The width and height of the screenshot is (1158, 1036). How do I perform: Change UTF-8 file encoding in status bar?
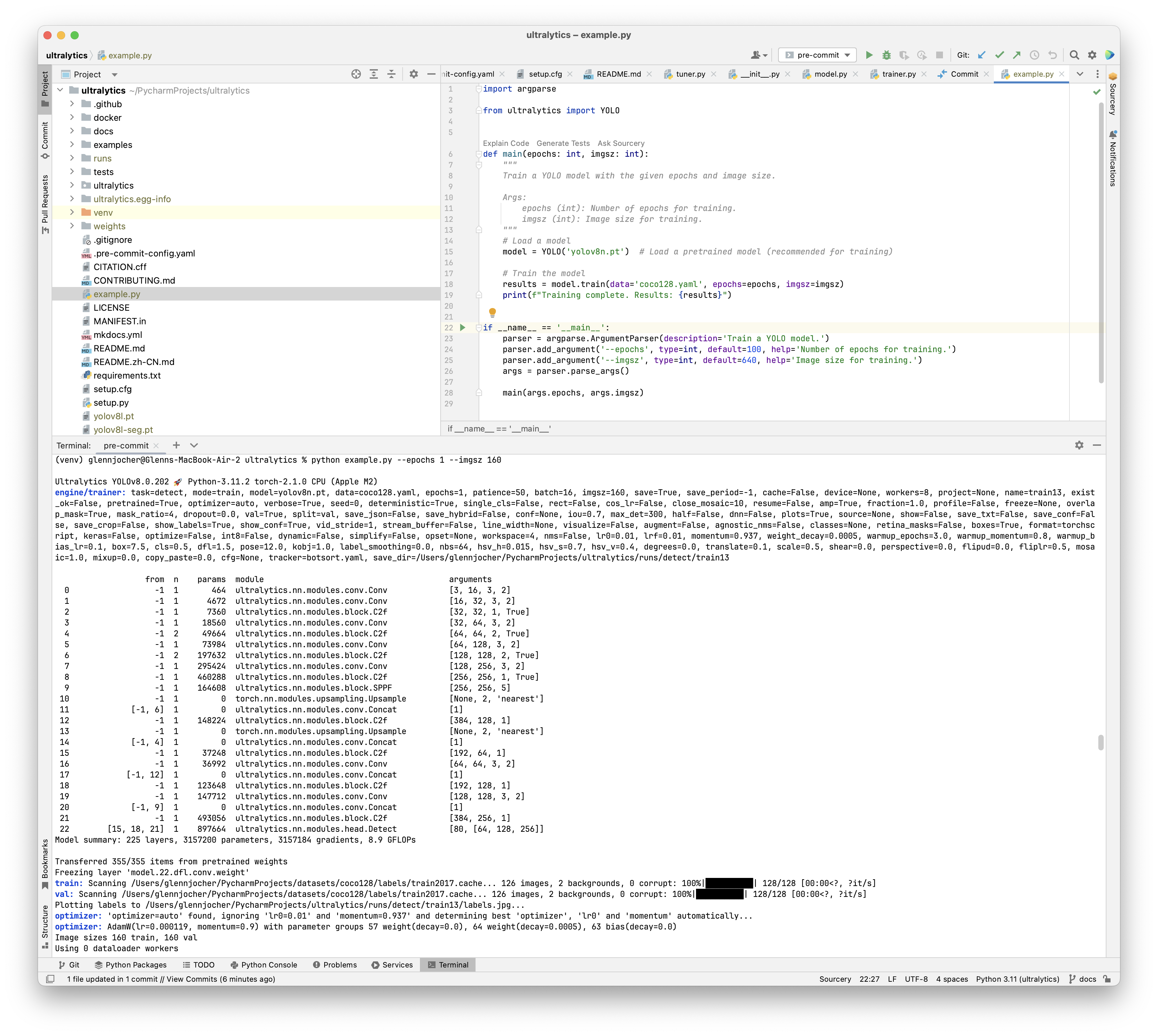click(916, 979)
